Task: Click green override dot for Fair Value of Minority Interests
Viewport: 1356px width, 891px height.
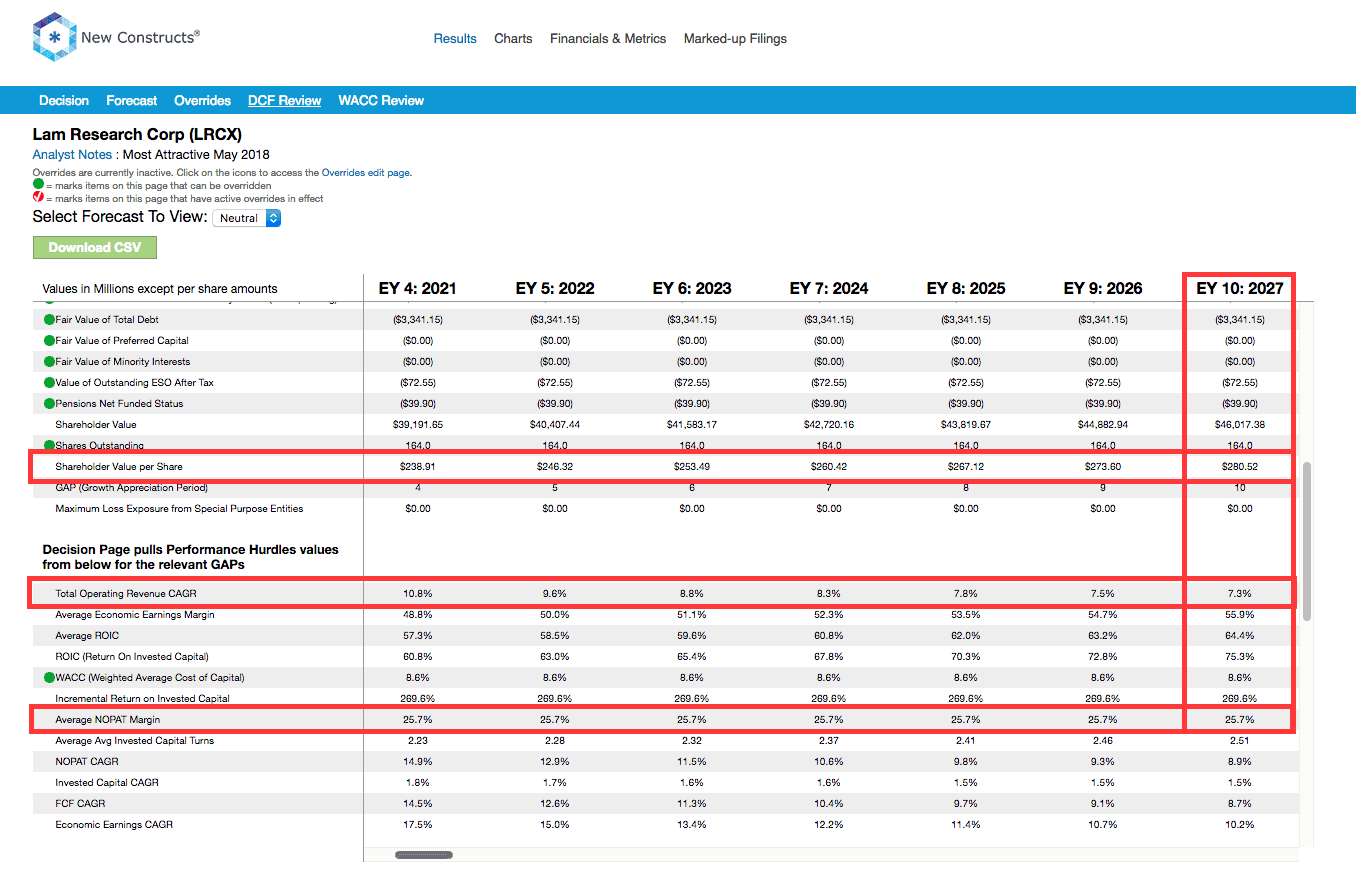Action: coord(49,362)
